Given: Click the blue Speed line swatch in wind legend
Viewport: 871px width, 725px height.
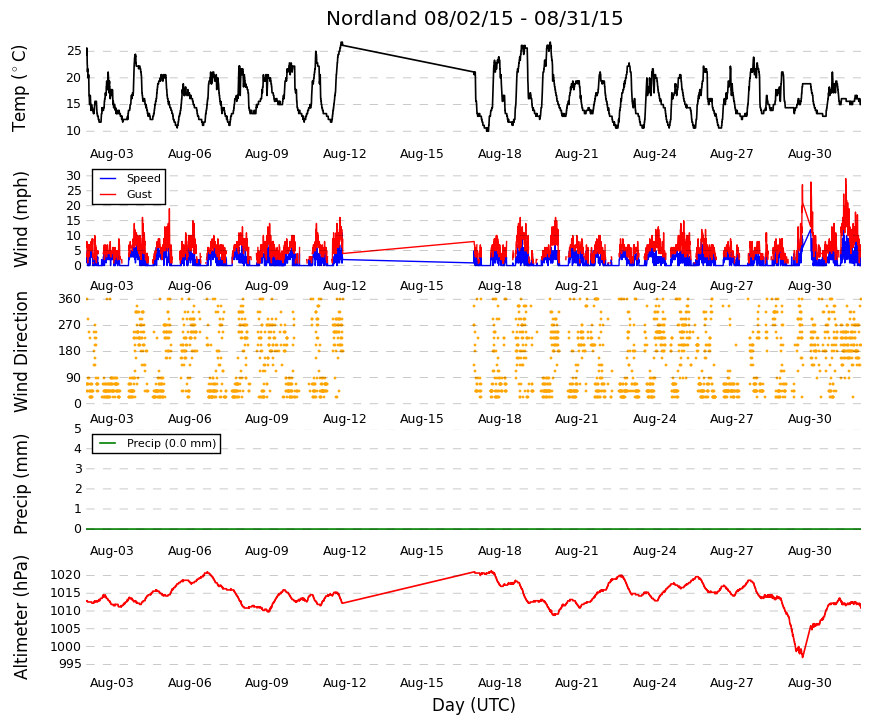Looking at the screenshot, I should [108, 178].
